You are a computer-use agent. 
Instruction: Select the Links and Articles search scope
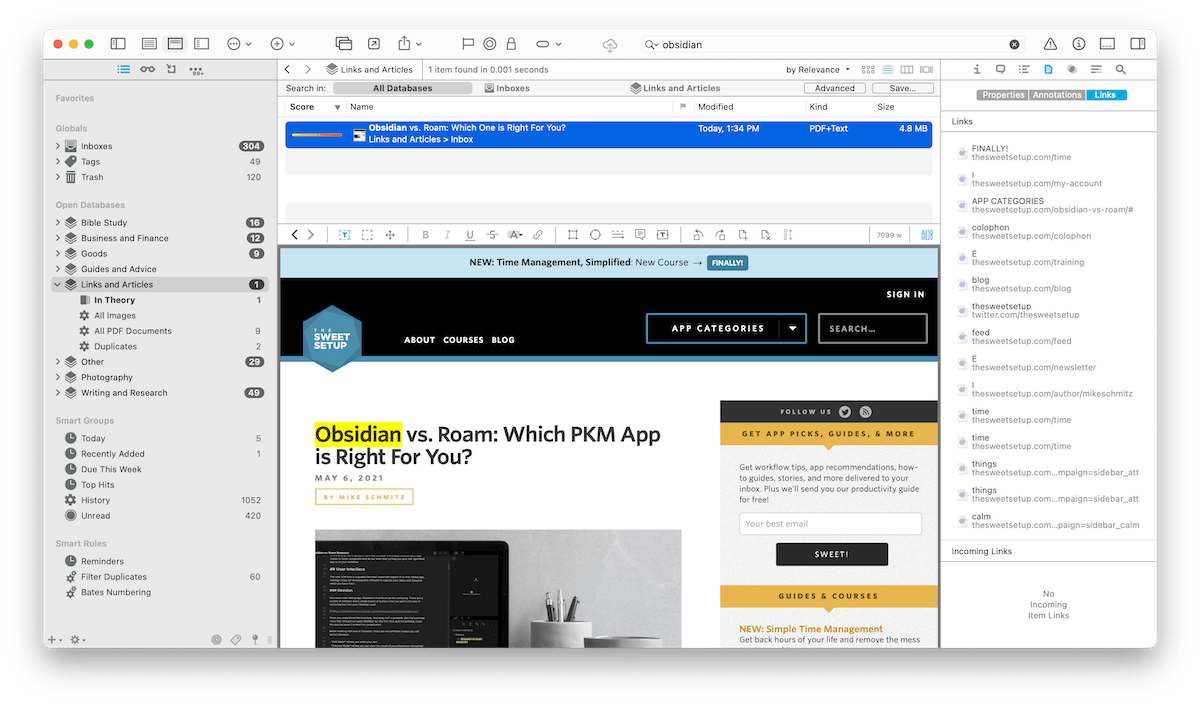click(675, 88)
